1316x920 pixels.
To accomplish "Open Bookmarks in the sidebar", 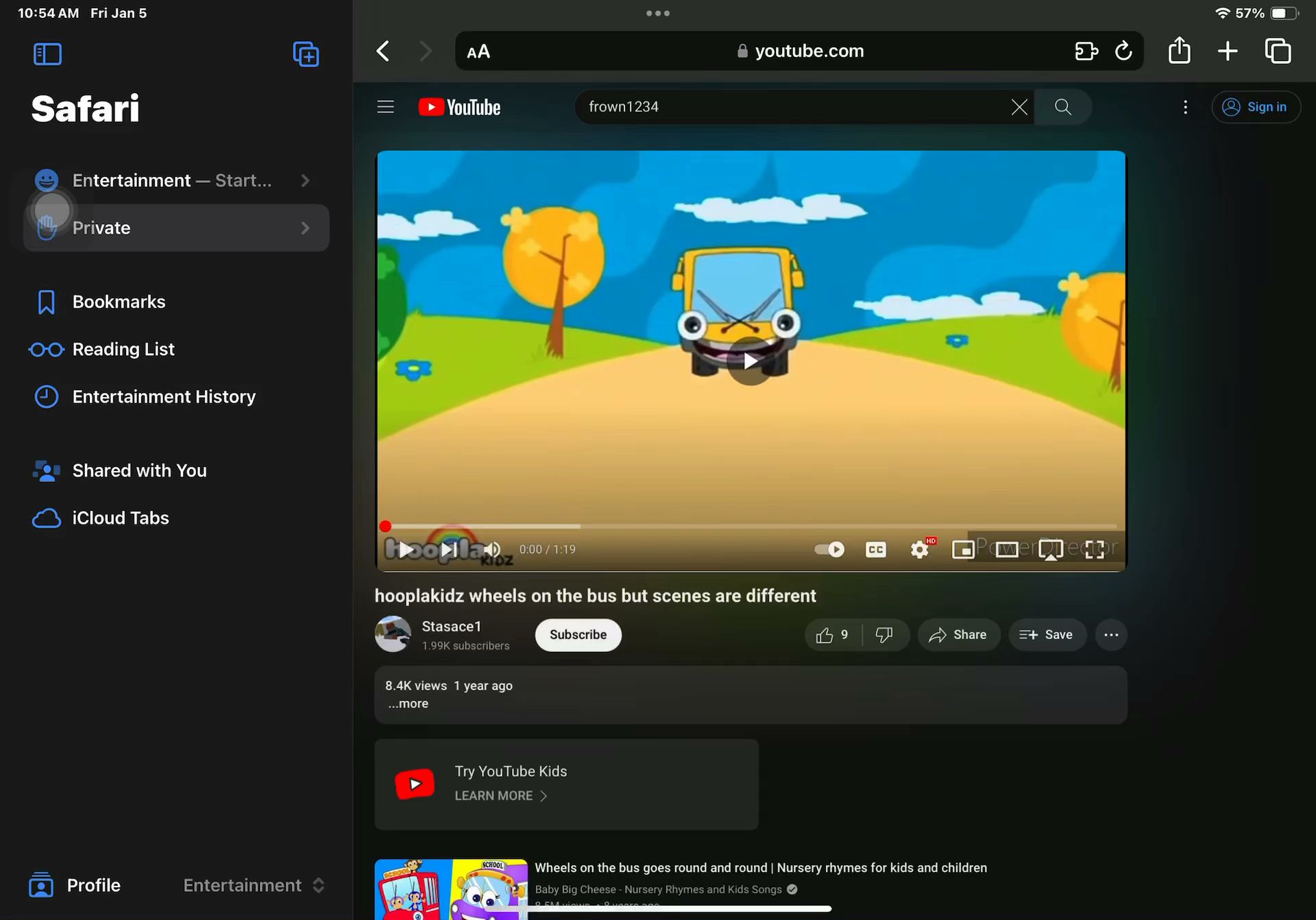I will pyautogui.click(x=119, y=302).
